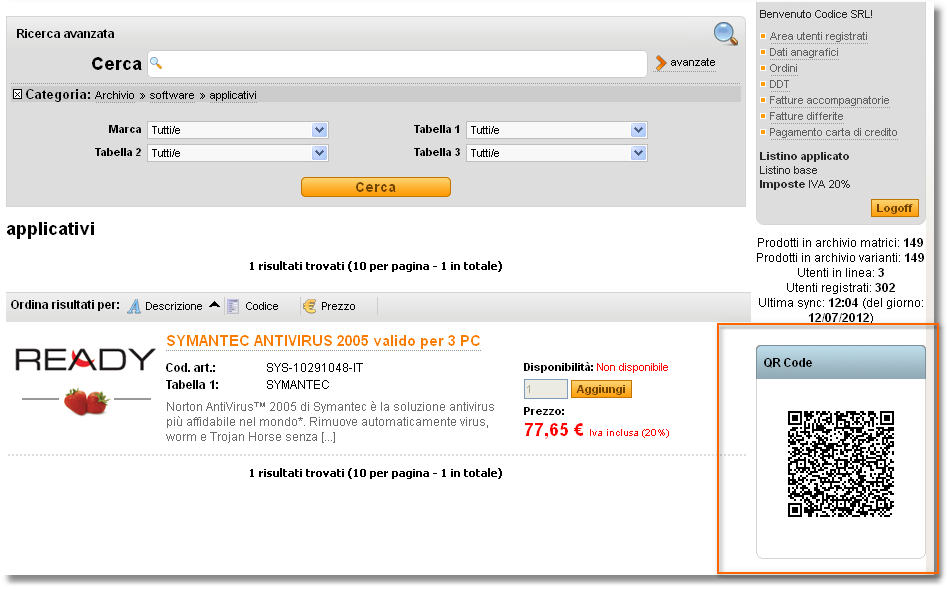Click the small magnifier inside Cerca field
948x589 pixels.
coord(155,62)
